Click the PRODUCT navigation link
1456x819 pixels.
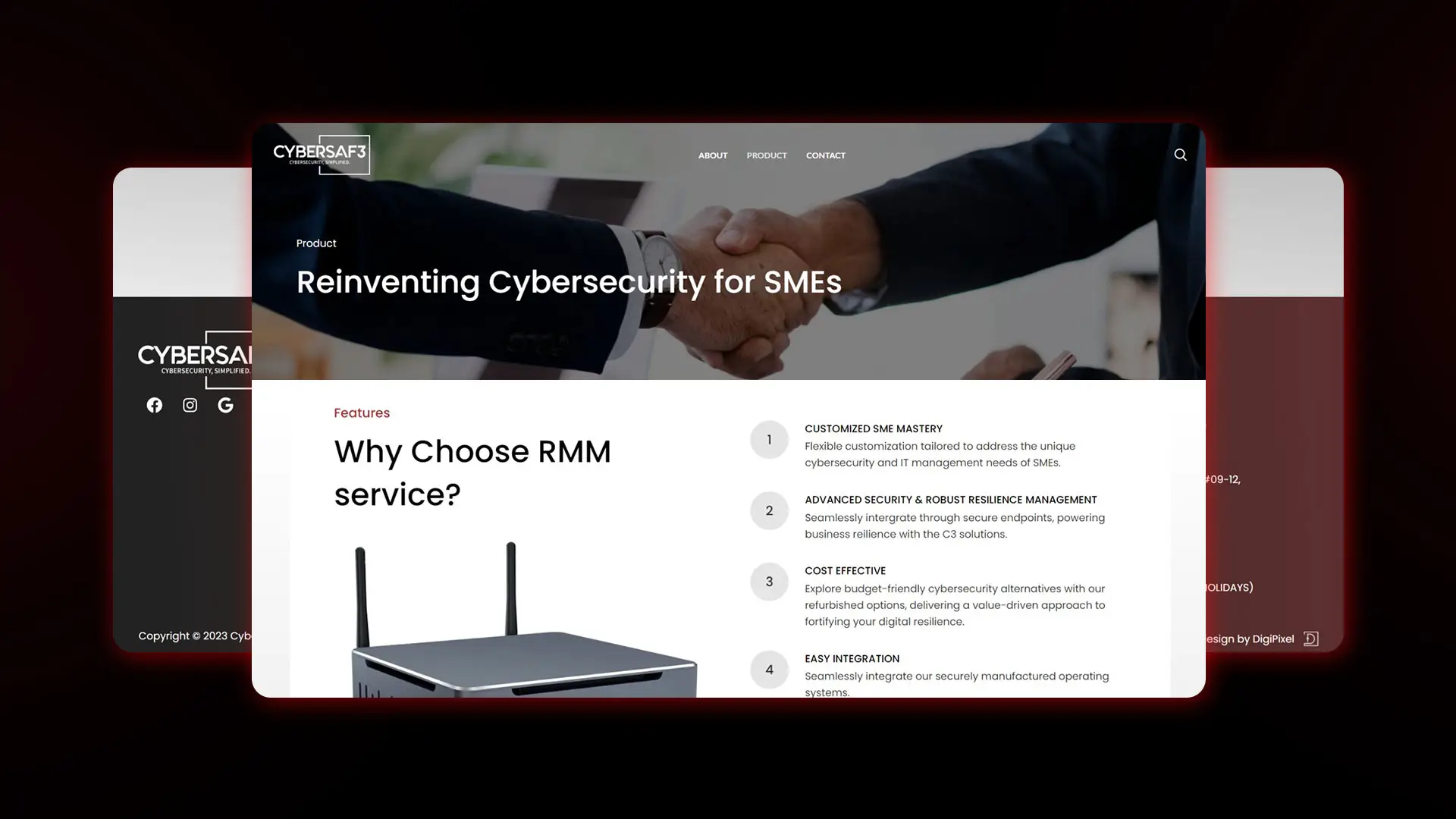[x=767, y=155]
